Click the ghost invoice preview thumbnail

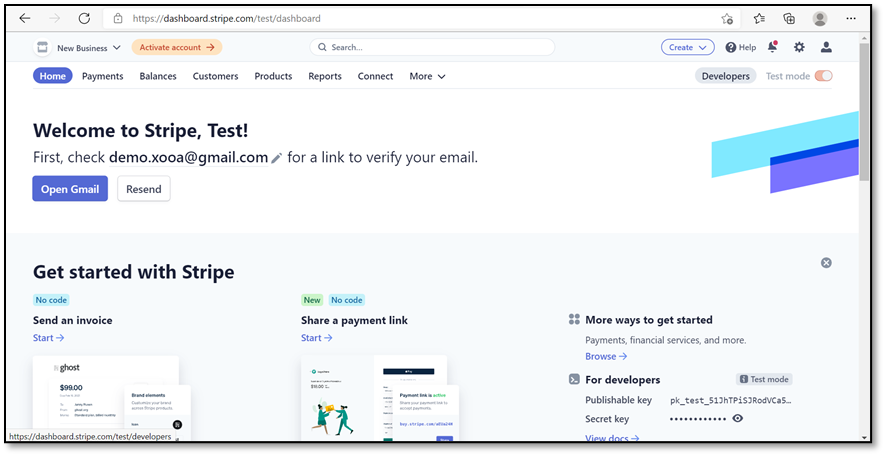point(112,398)
